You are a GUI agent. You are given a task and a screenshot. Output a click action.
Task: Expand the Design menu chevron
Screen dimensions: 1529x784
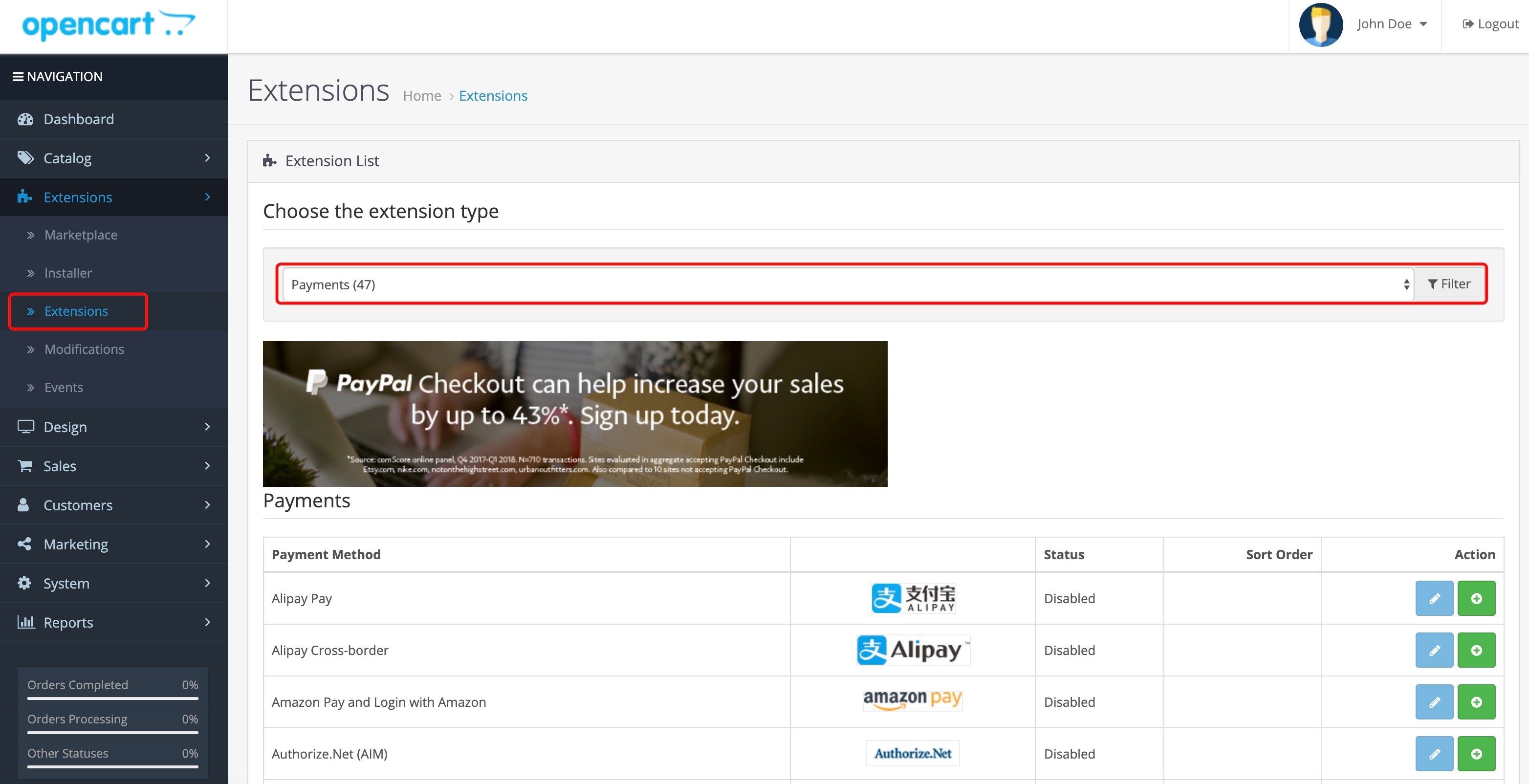point(207,427)
